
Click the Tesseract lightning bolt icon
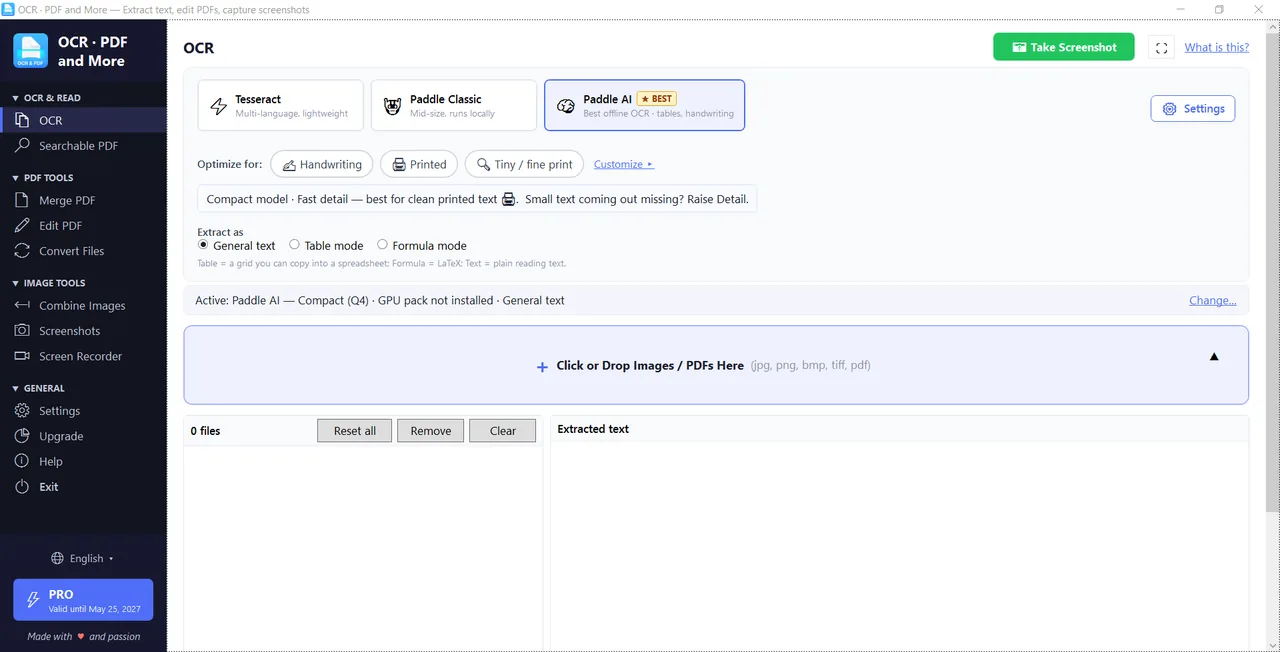218,106
